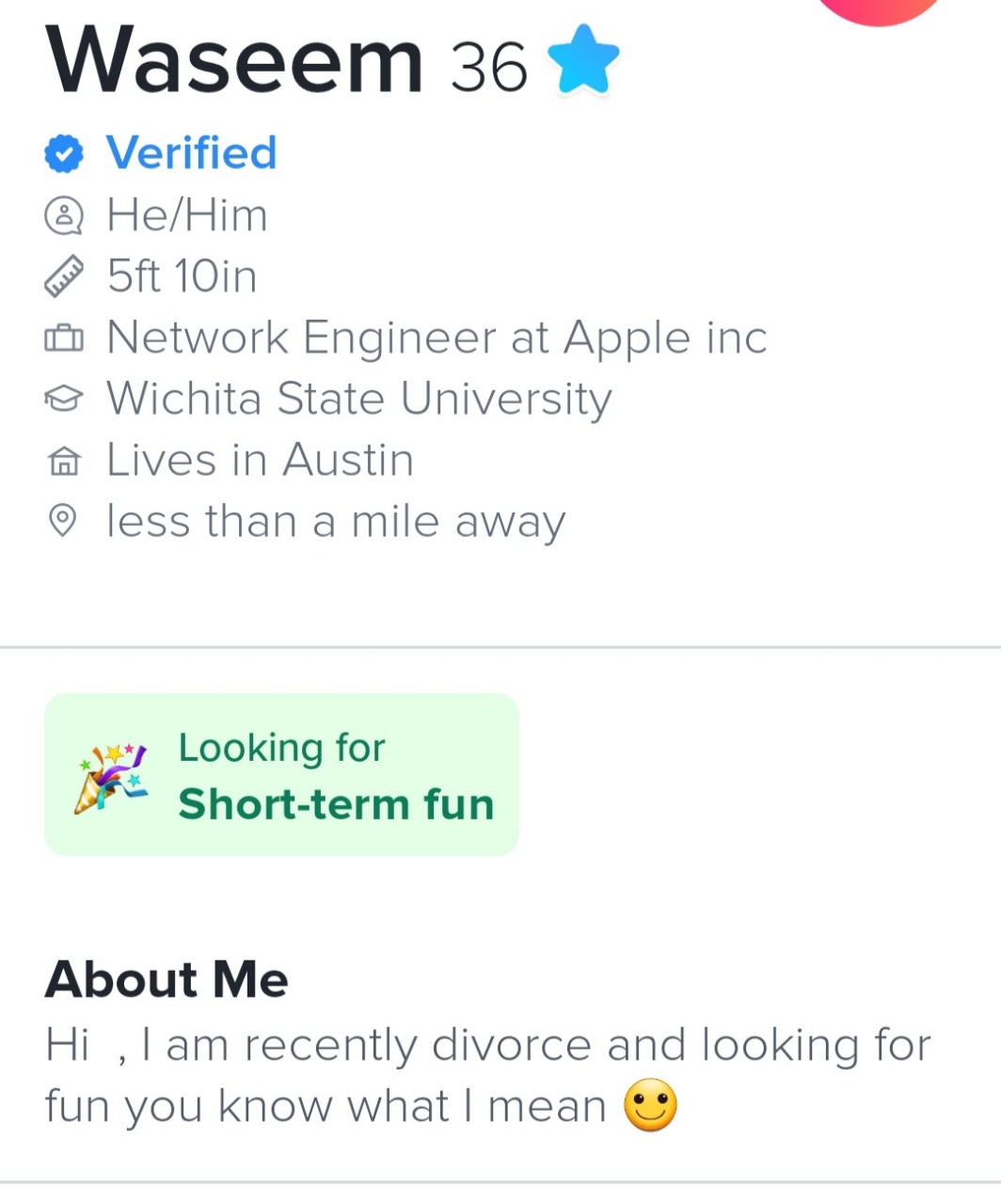Click the profile name Waseem
This screenshot has width=1001, height=1204.
(x=234, y=62)
